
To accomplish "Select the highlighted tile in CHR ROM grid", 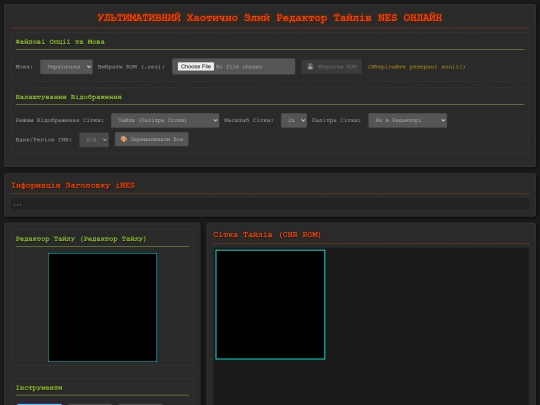I will [x=270, y=305].
